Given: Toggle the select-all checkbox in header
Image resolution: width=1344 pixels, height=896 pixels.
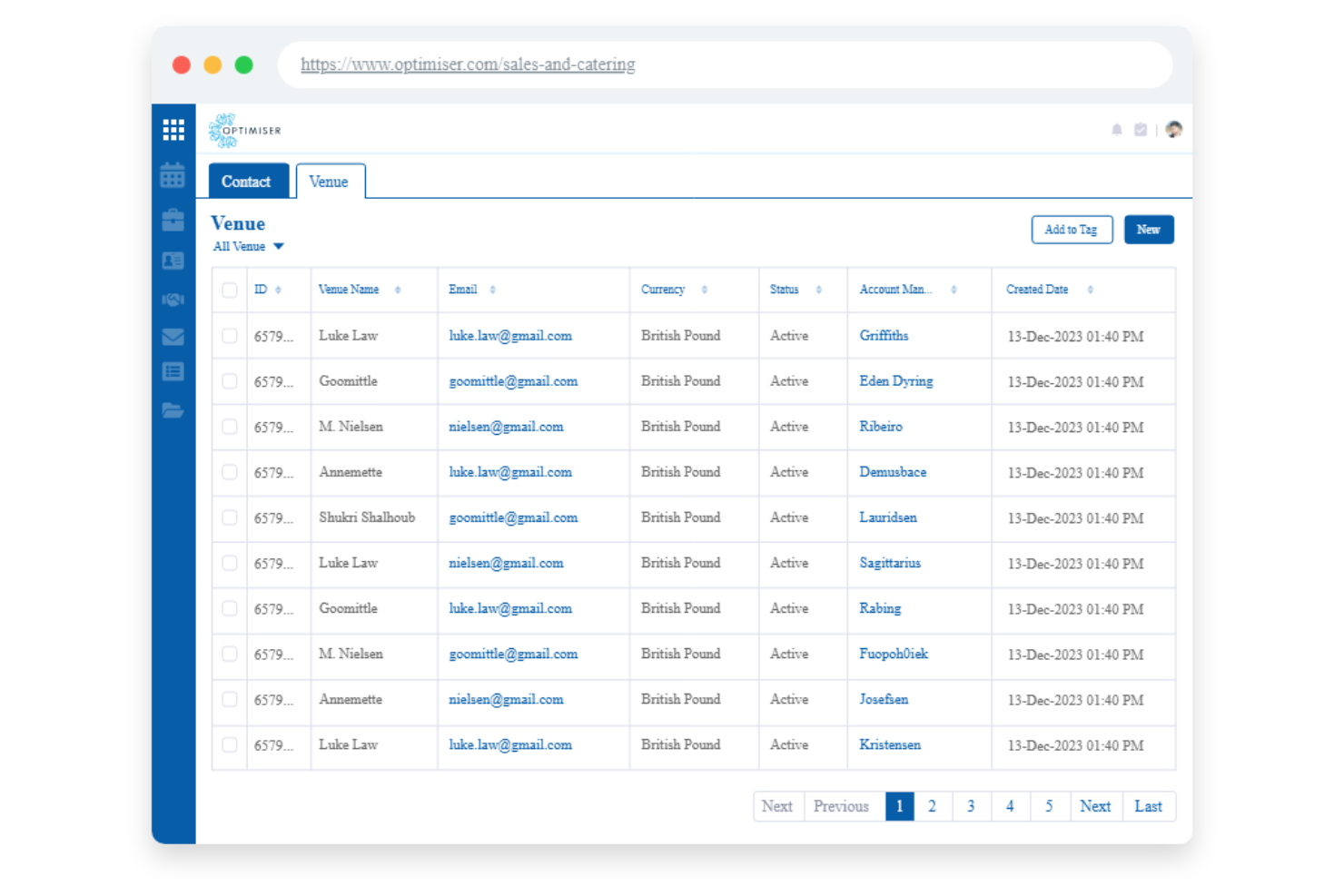Looking at the screenshot, I should click(230, 290).
